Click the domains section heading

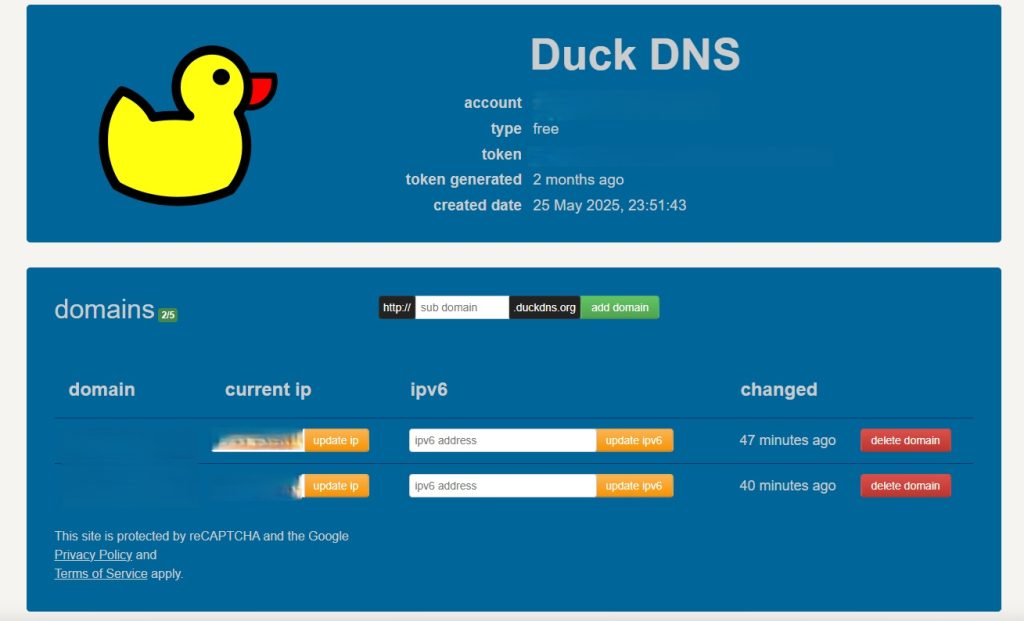pyautogui.click(x=104, y=310)
